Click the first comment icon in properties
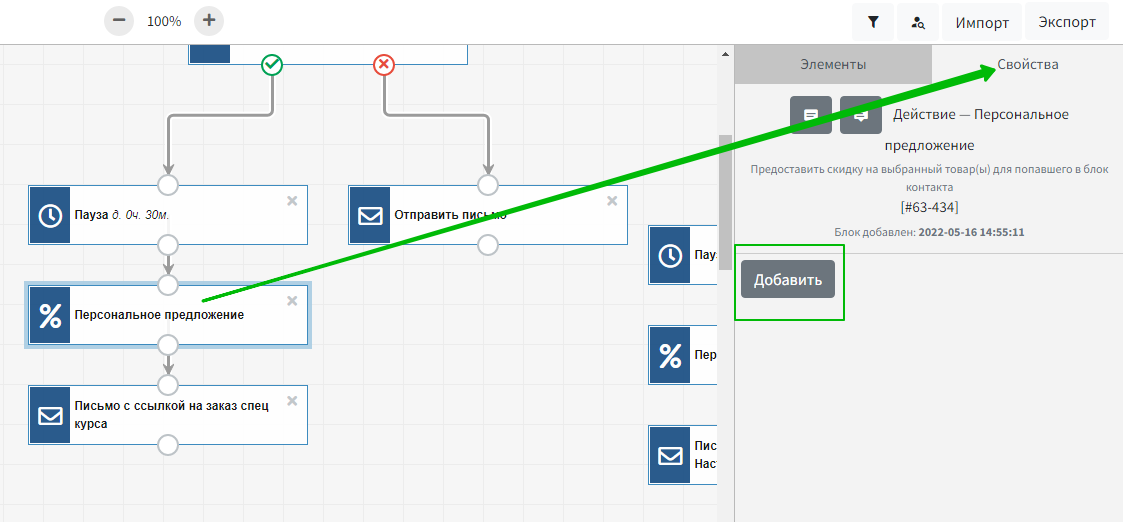Screen dimensions: 1123x522 [811, 115]
